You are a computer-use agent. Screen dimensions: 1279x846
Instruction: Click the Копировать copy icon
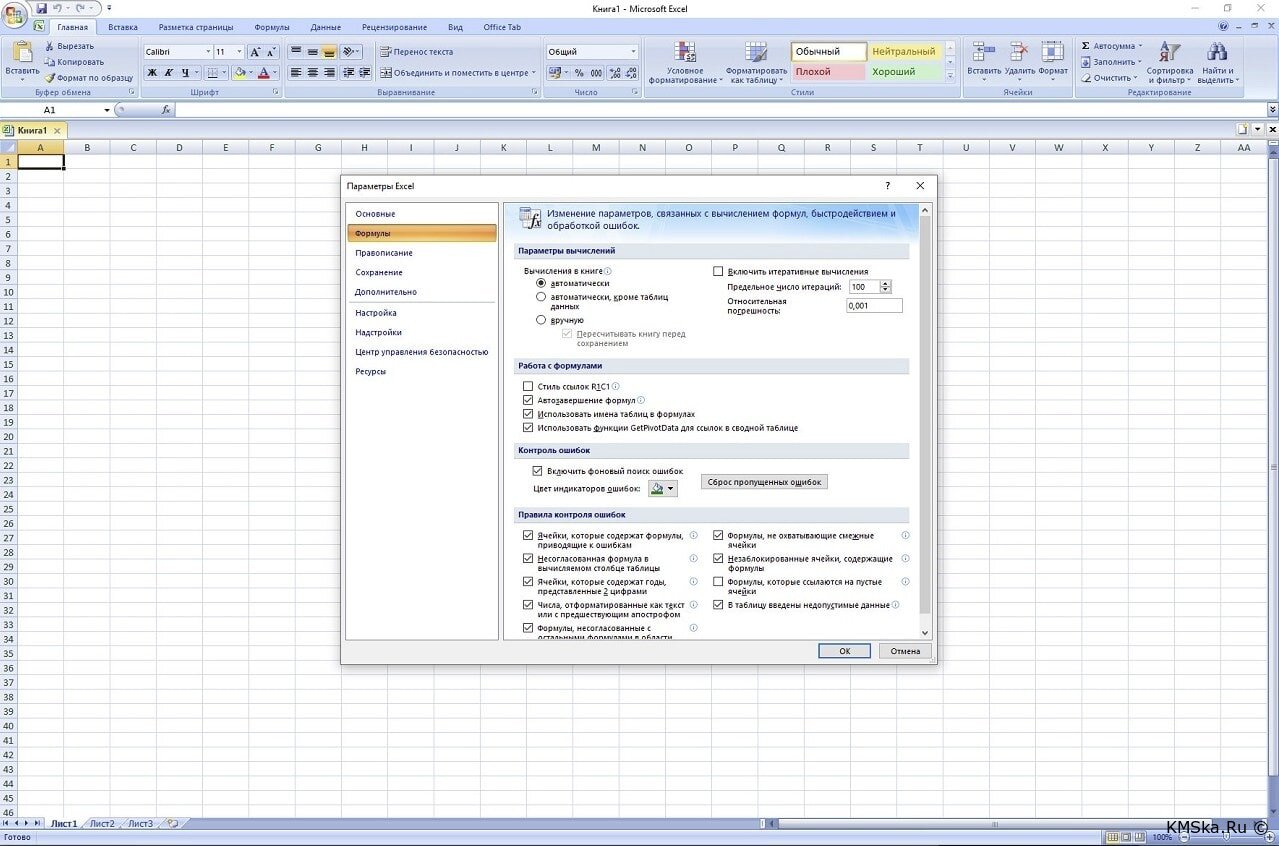coord(50,62)
